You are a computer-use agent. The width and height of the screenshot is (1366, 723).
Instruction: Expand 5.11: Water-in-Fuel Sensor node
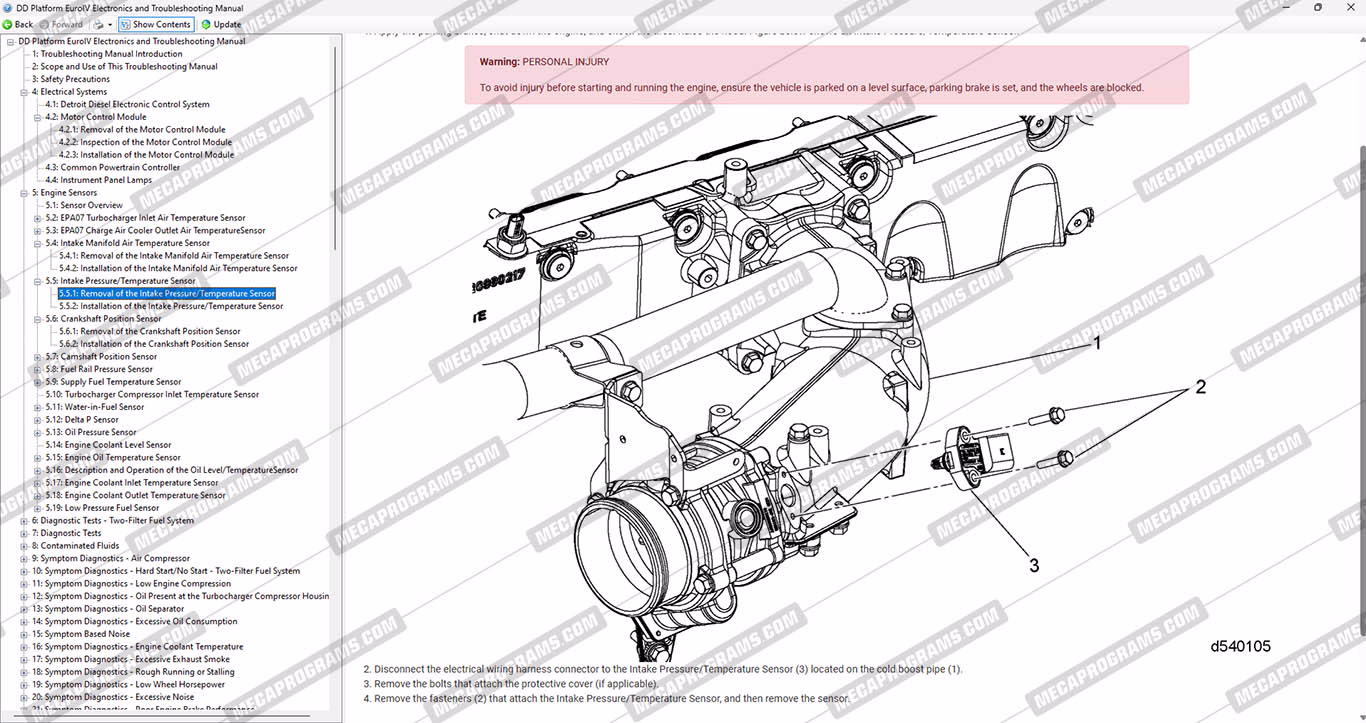point(38,407)
